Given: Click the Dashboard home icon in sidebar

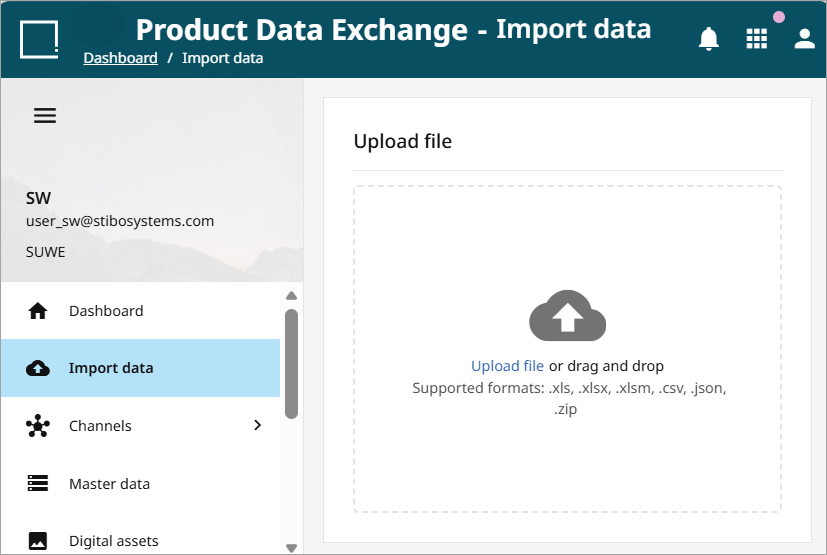Looking at the screenshot, I should (37, 311).
